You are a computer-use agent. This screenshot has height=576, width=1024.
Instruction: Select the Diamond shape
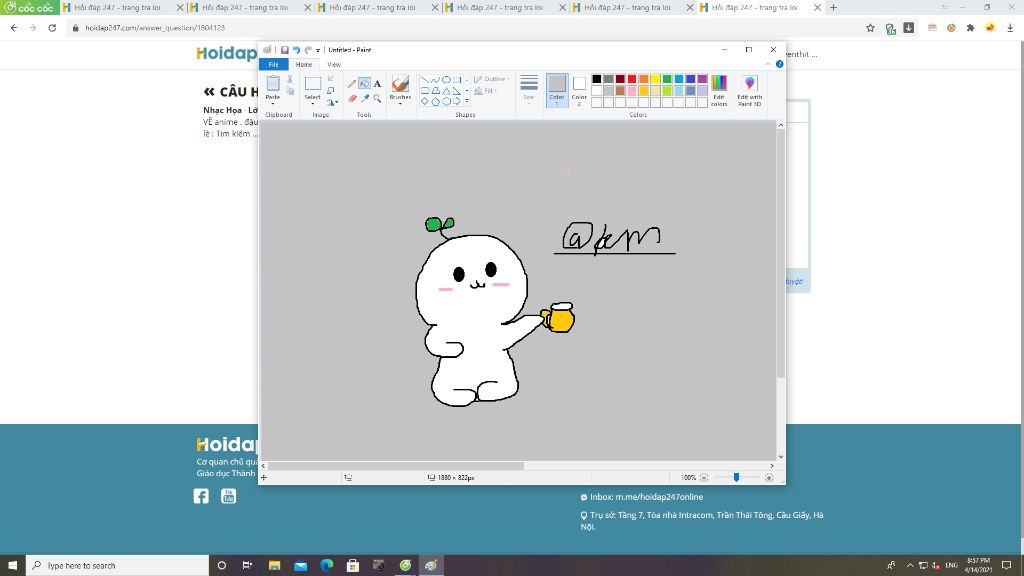[425, 101]
